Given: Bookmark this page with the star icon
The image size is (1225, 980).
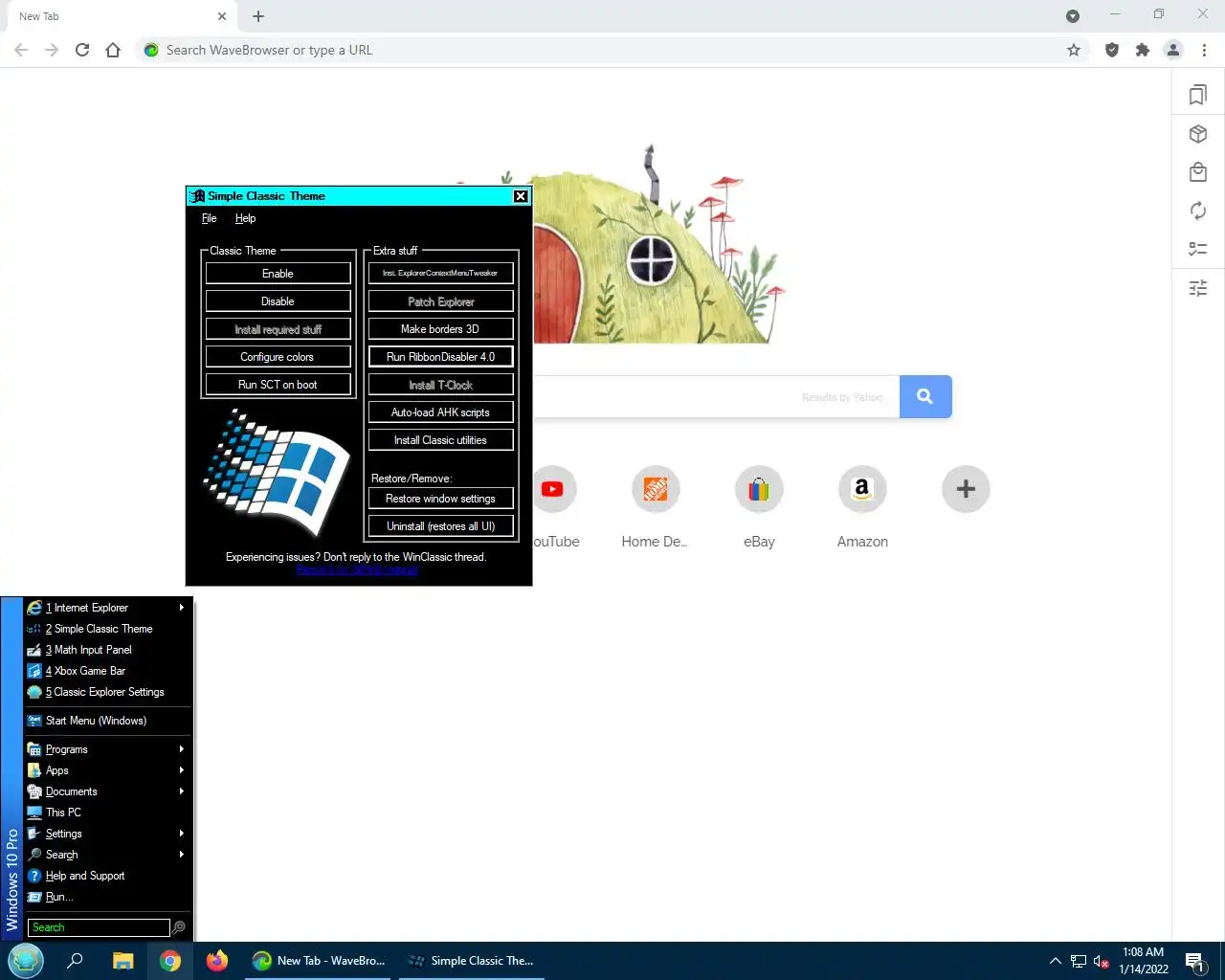Looking at the screenshot, I should click(1074, 50).
